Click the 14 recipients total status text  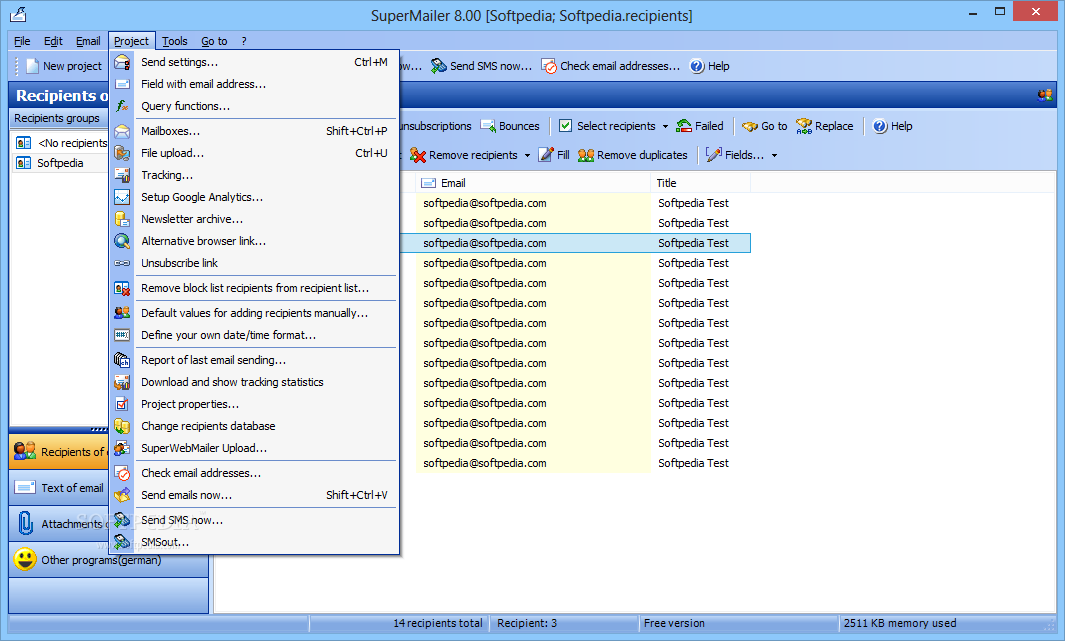[437, 623]
